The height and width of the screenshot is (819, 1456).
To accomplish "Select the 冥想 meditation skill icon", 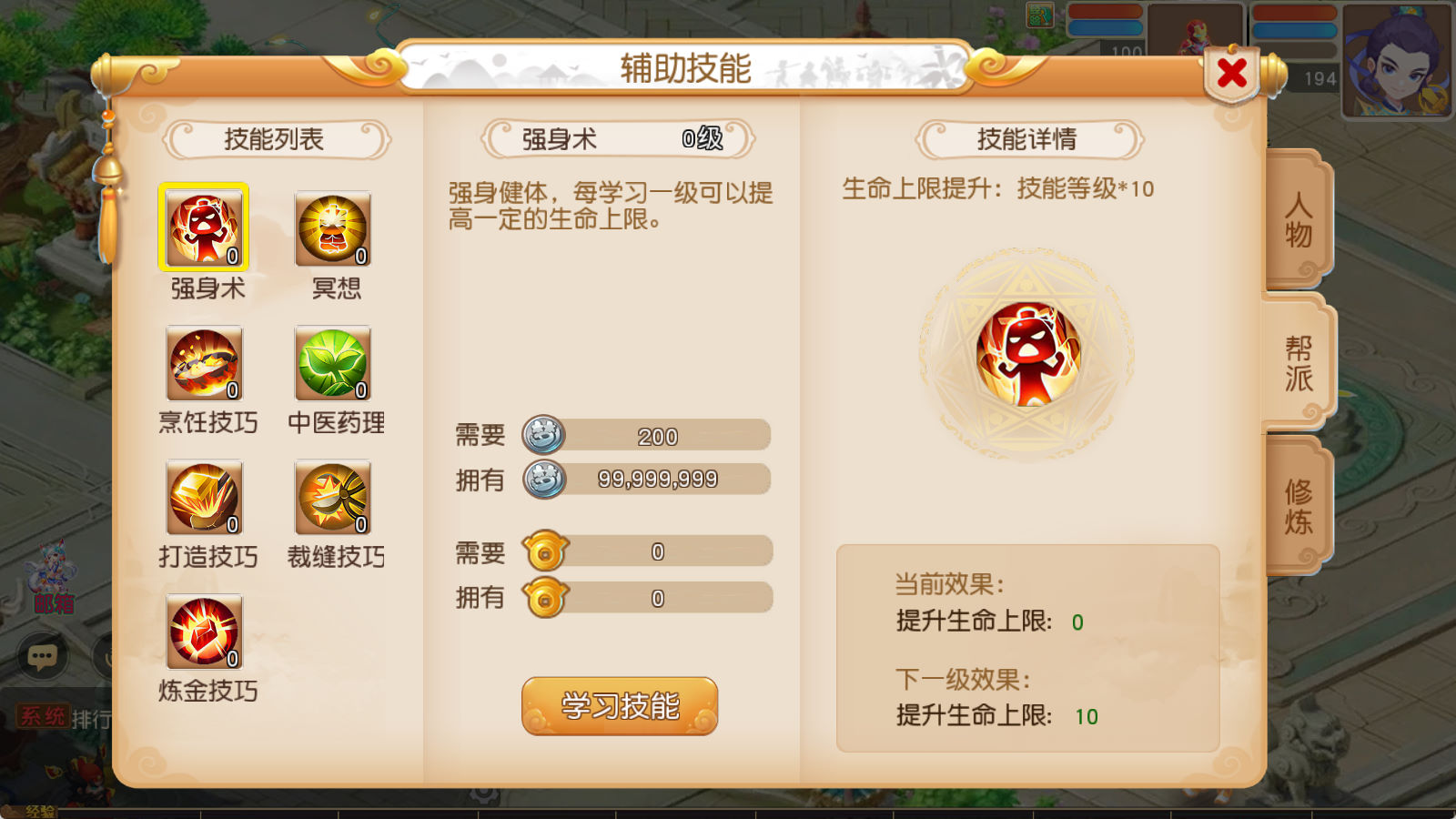I will coord(333,228).
